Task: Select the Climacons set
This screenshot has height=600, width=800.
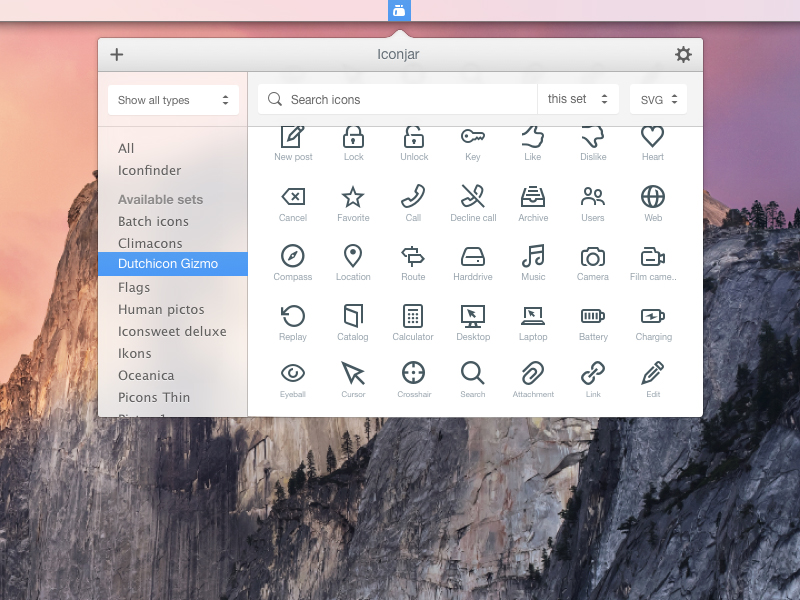Action: 150,243
